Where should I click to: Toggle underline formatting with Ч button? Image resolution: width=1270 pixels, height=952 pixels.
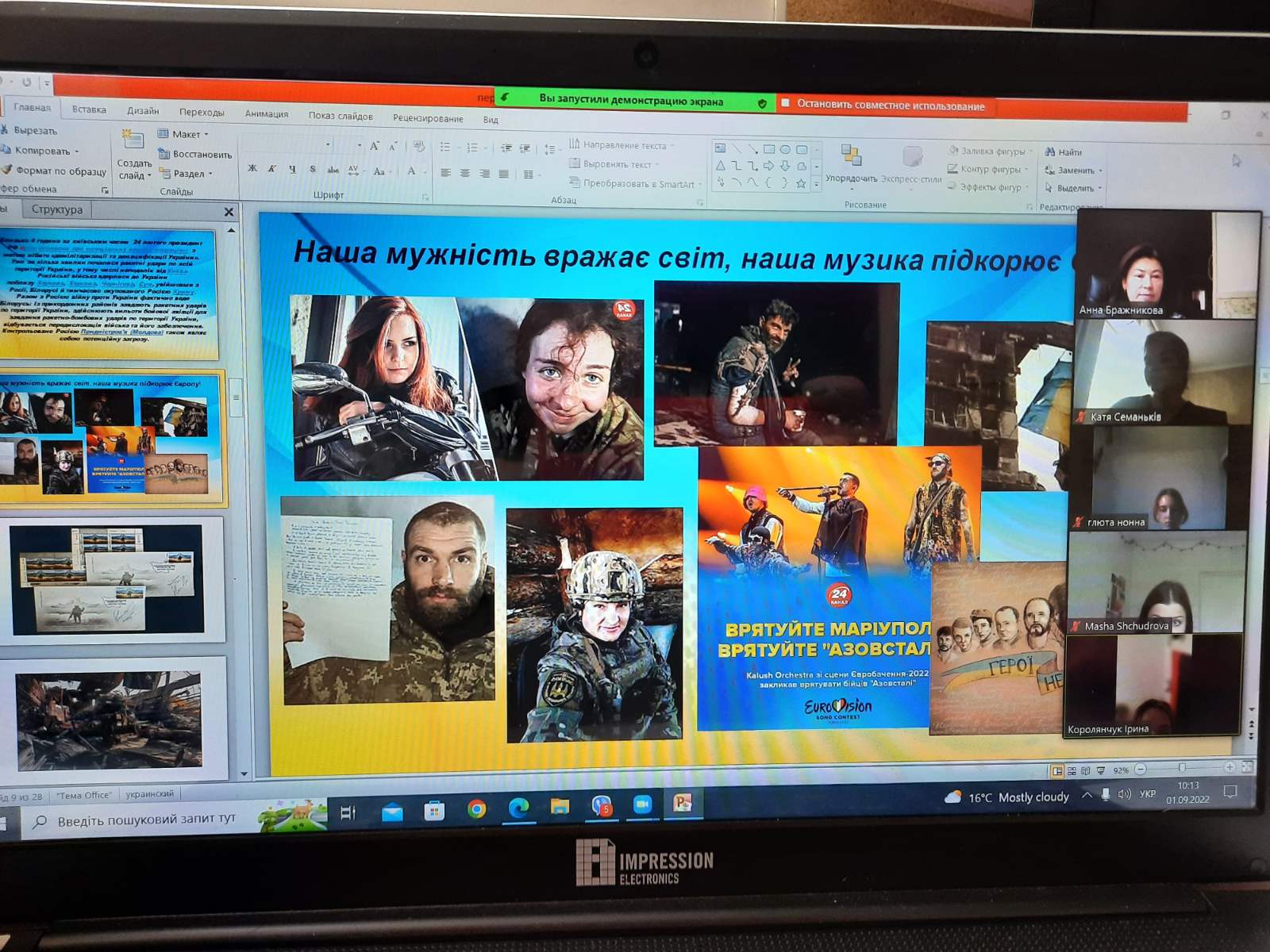click(292, 169)
